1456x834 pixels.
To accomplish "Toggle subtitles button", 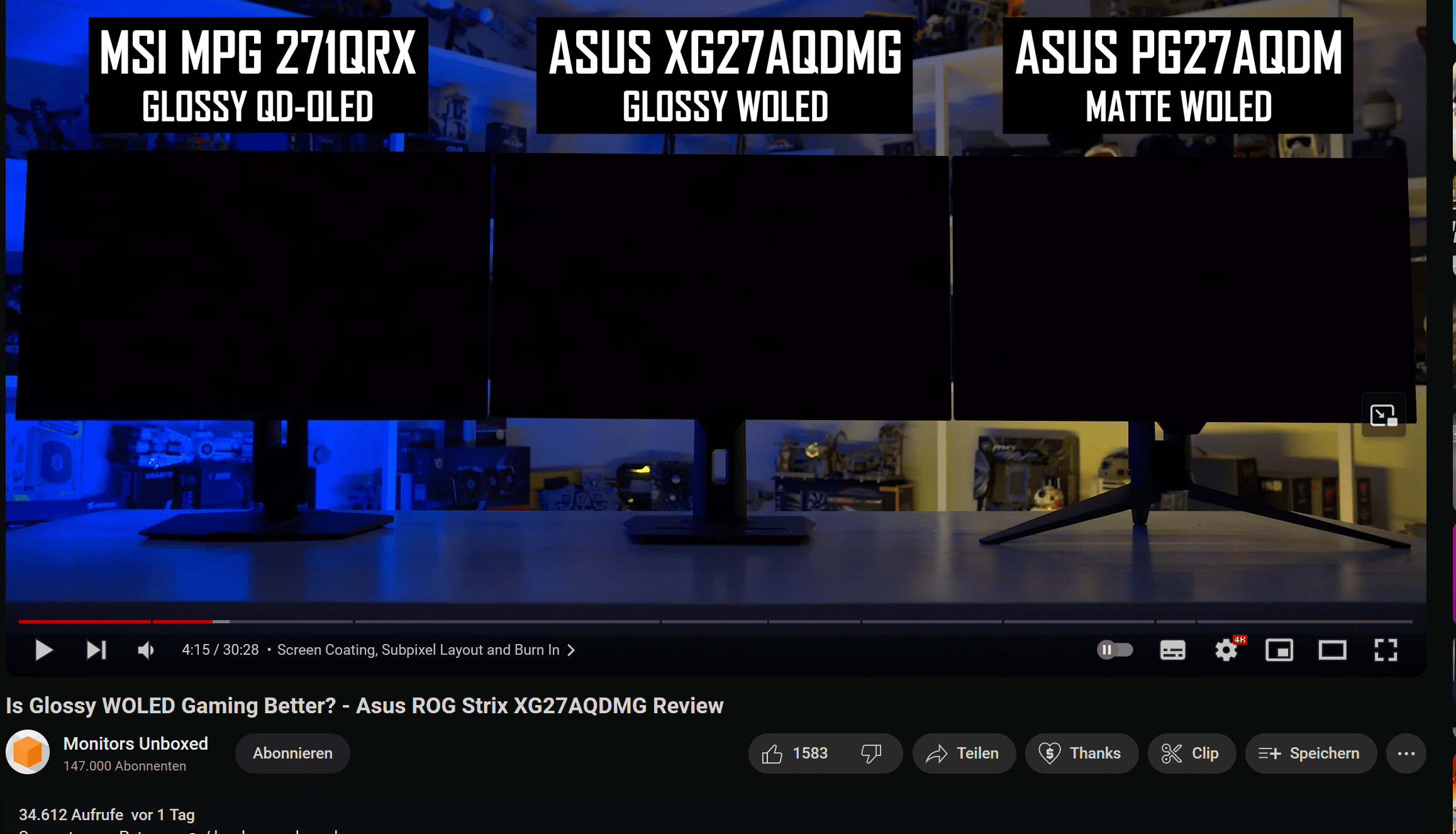I will [x=1172, y=650].
